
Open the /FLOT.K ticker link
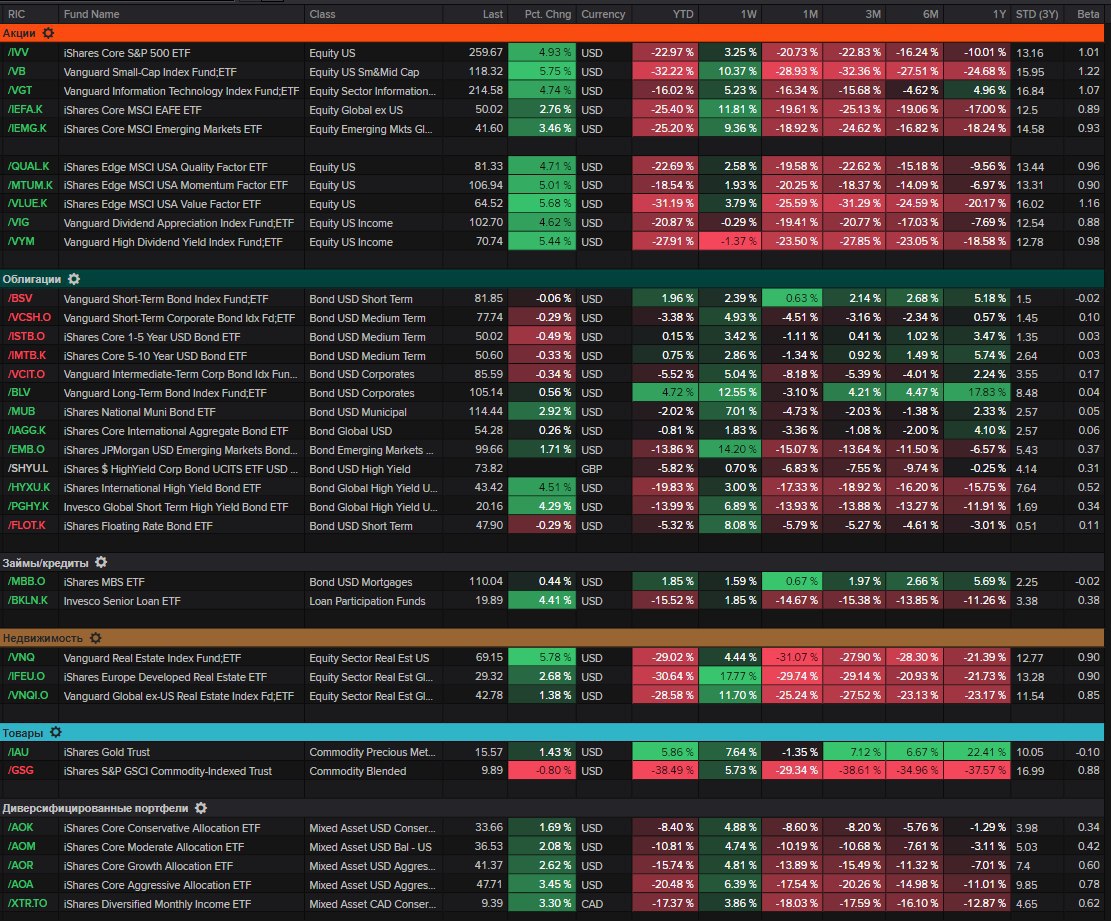[26, 525]
